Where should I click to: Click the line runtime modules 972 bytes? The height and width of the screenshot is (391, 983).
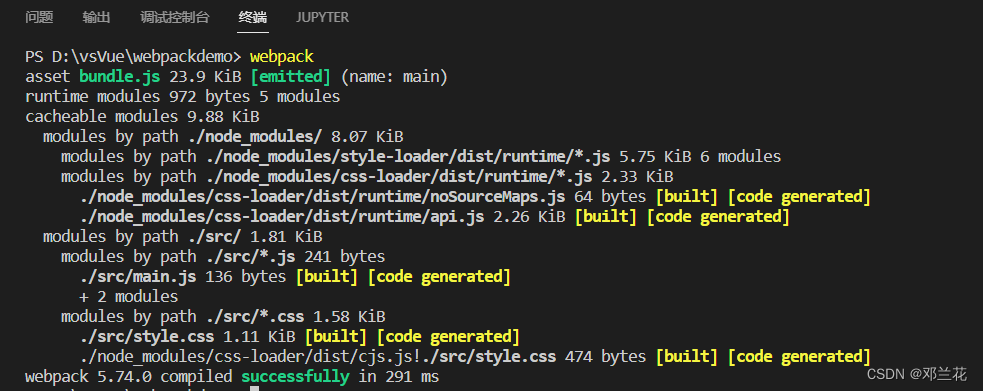pyautogui.click(x=182, y=97)
